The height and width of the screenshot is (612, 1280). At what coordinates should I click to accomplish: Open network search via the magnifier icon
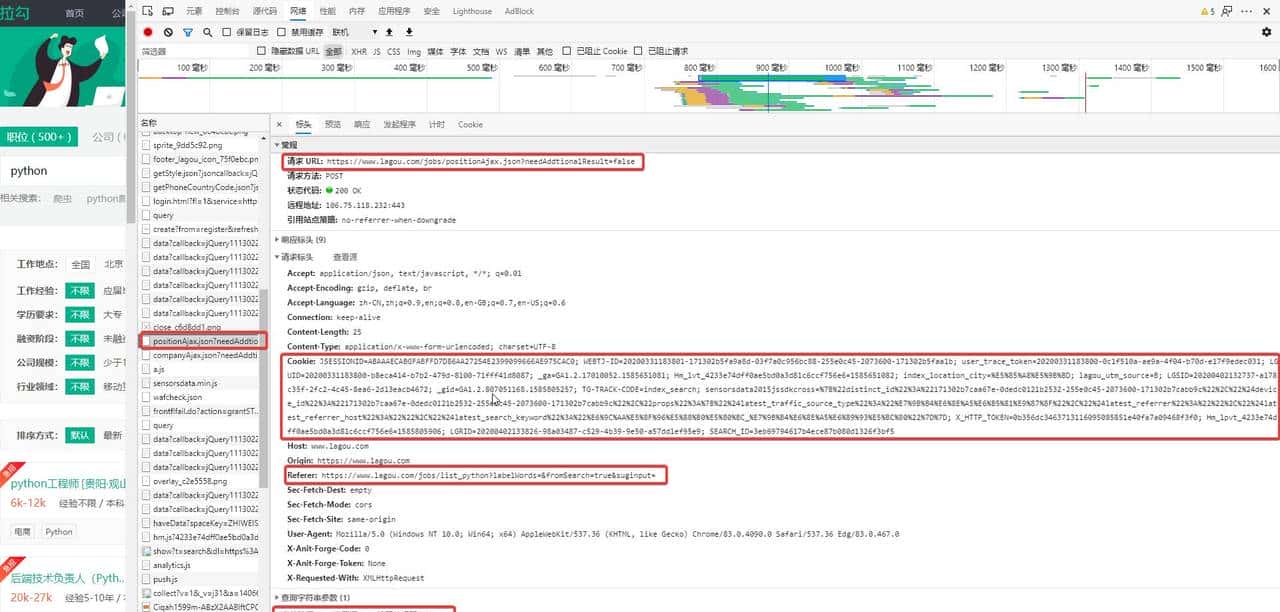(x=208, y=32)
